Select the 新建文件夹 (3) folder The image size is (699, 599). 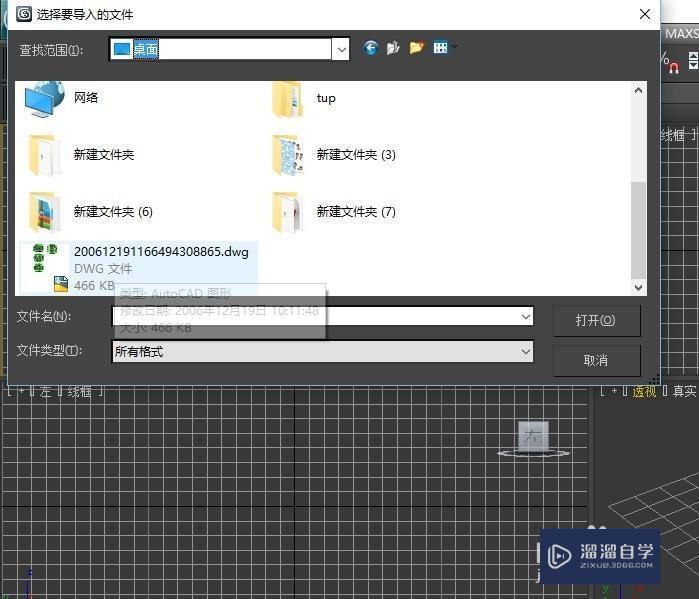[x=334, y=155]
